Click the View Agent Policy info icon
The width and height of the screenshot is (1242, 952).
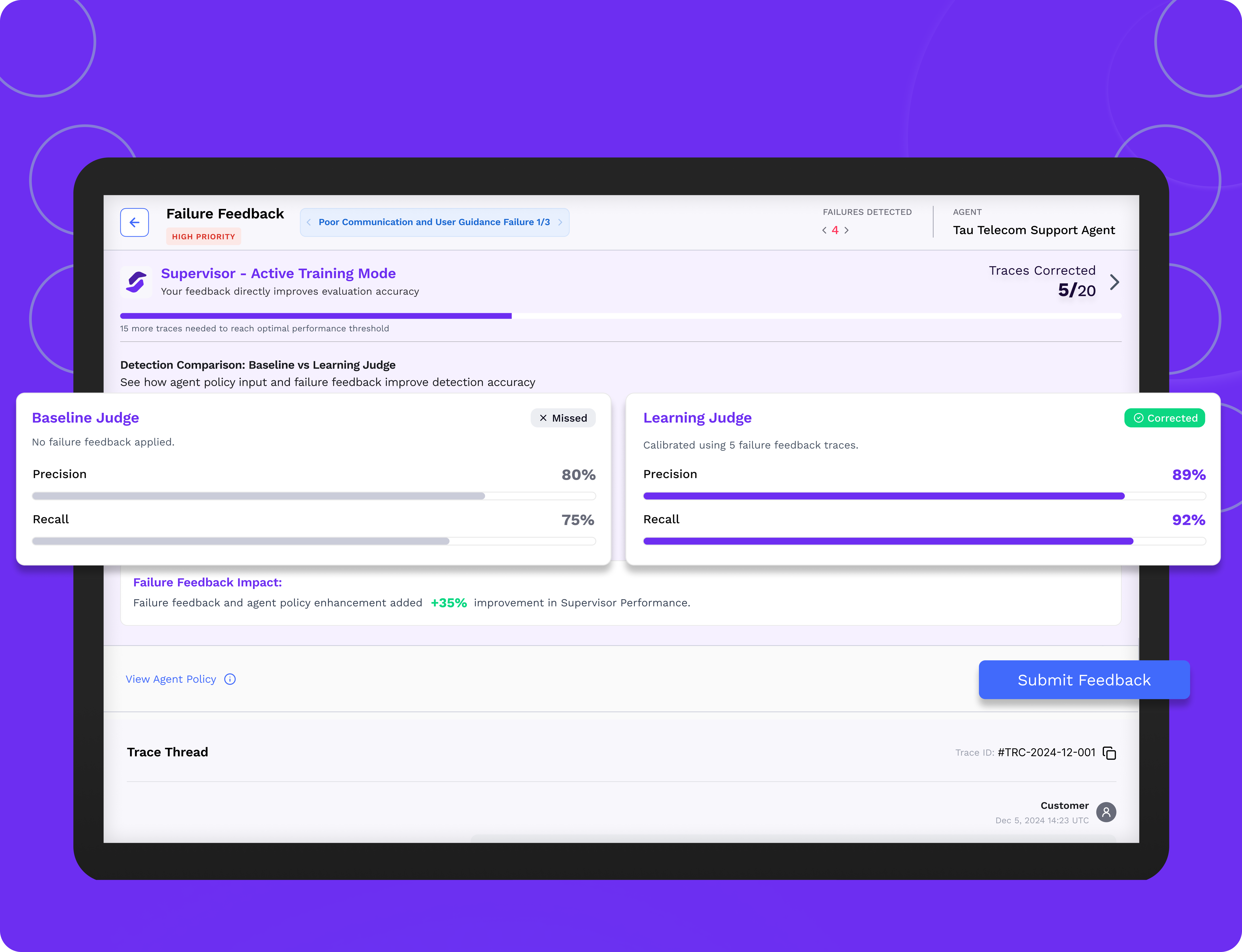[230, 679]
